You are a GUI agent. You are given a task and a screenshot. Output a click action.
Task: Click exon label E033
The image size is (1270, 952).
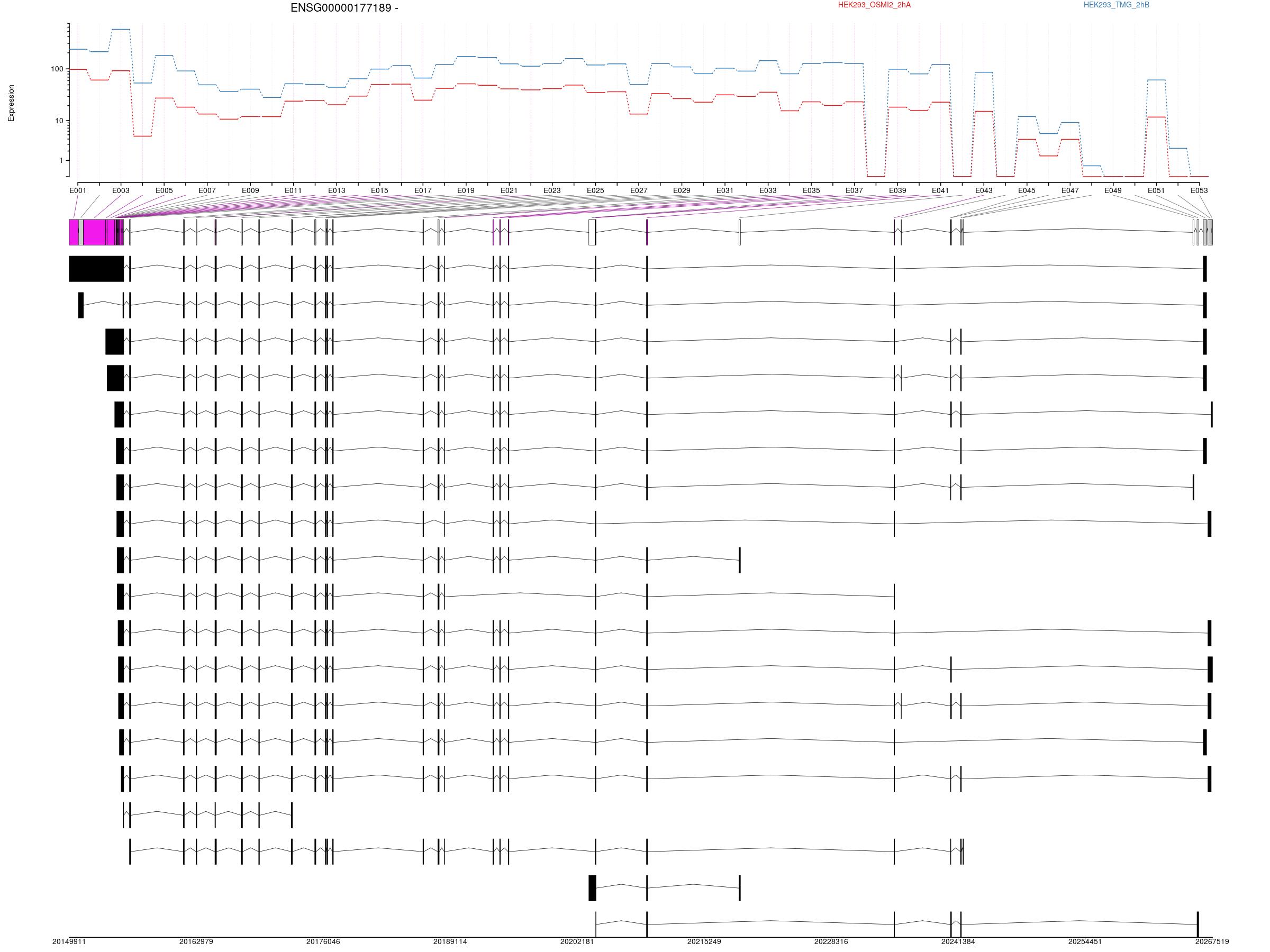point(768,190)
